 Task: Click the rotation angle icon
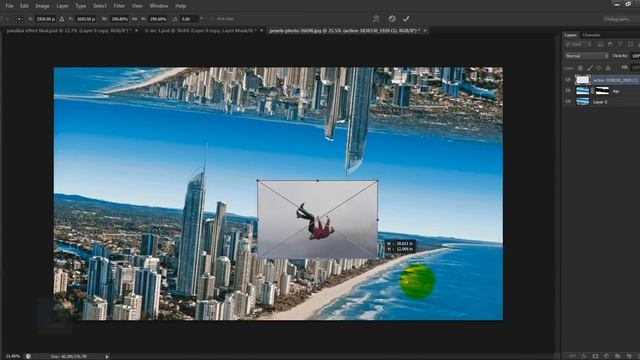[x=175, y=19]
